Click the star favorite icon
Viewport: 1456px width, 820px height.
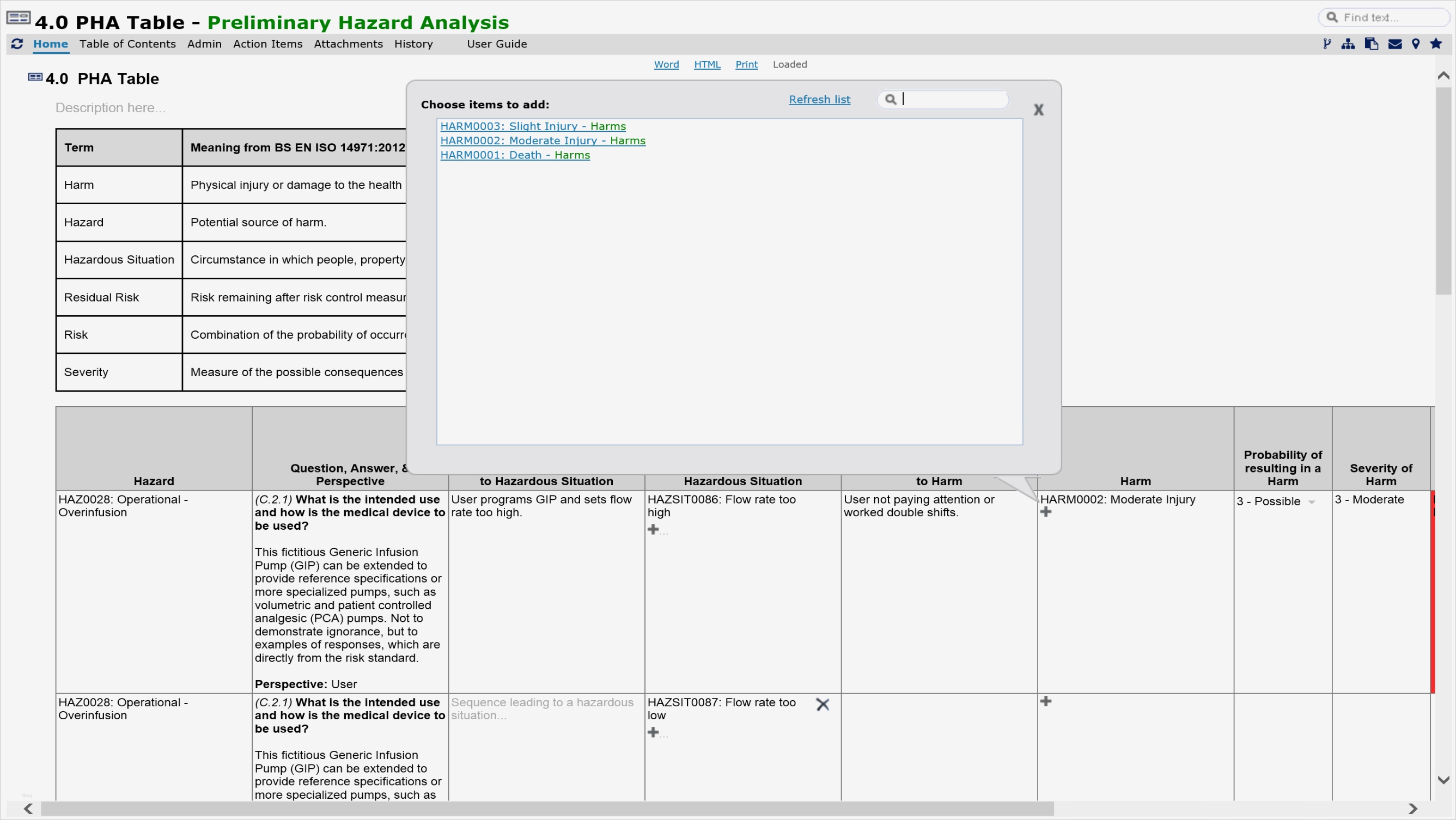tap(1436, 44)
